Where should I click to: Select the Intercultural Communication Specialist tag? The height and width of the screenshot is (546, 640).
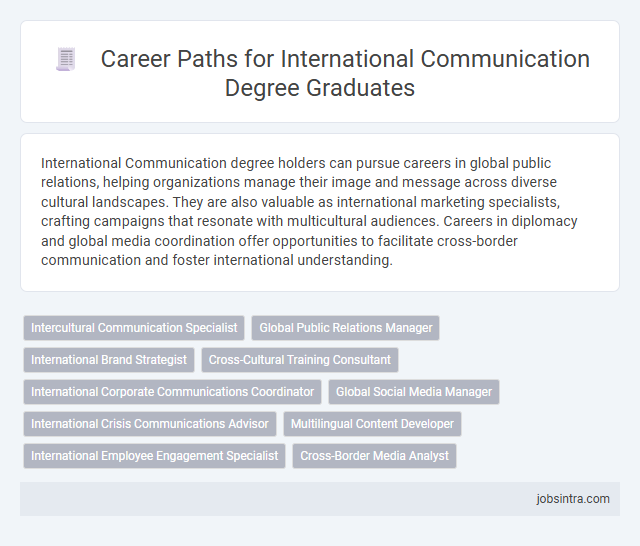coord(134,328)
